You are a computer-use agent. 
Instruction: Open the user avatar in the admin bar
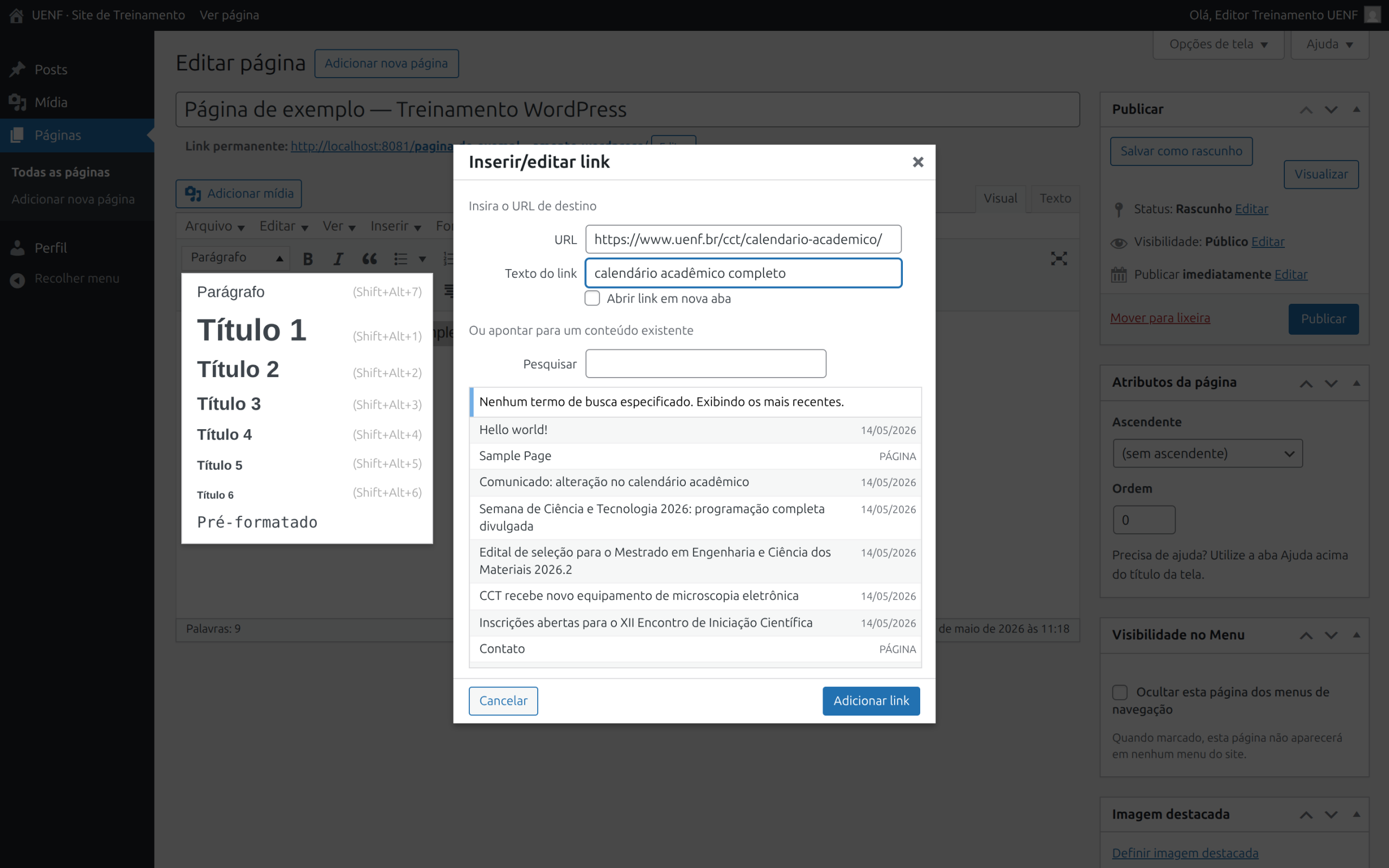pos(1372,15)
